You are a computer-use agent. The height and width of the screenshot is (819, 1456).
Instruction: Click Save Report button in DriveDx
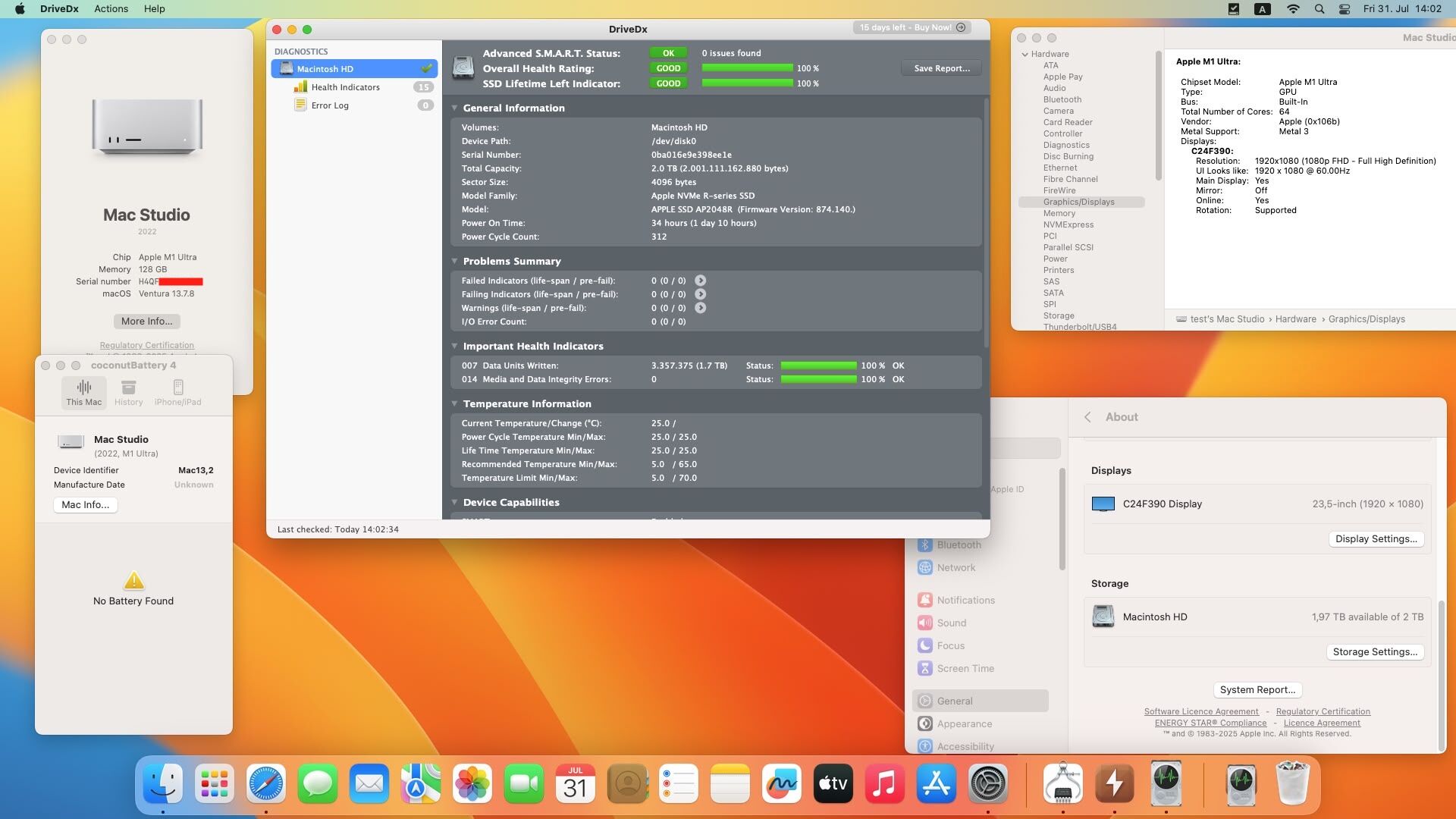click(x=941, y=68)
